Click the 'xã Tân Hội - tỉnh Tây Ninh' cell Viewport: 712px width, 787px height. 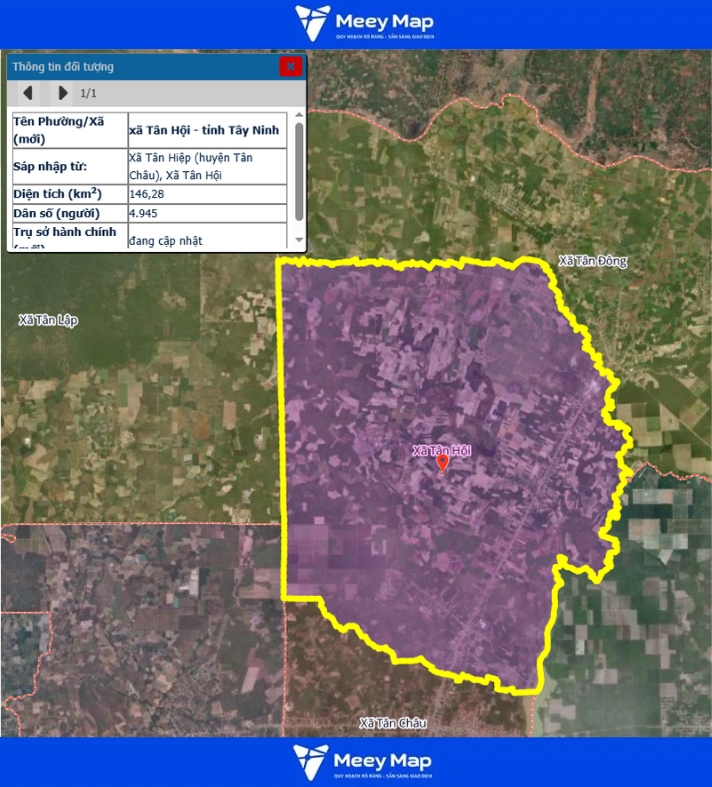coord(206,130)
